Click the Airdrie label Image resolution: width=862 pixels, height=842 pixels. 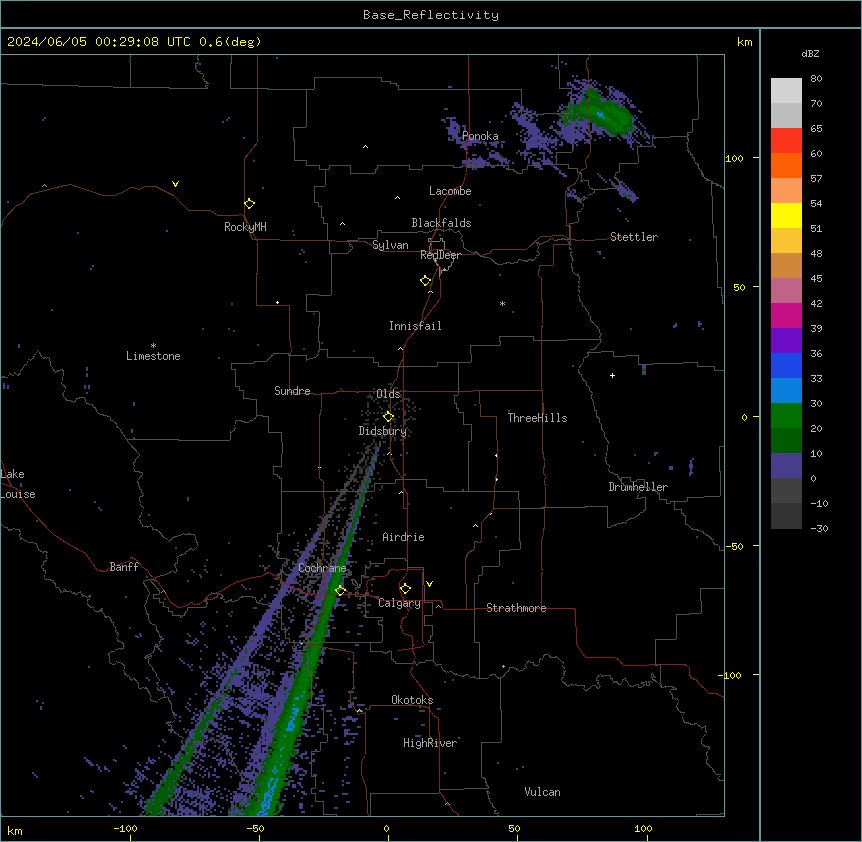click(x=403, y=537)
